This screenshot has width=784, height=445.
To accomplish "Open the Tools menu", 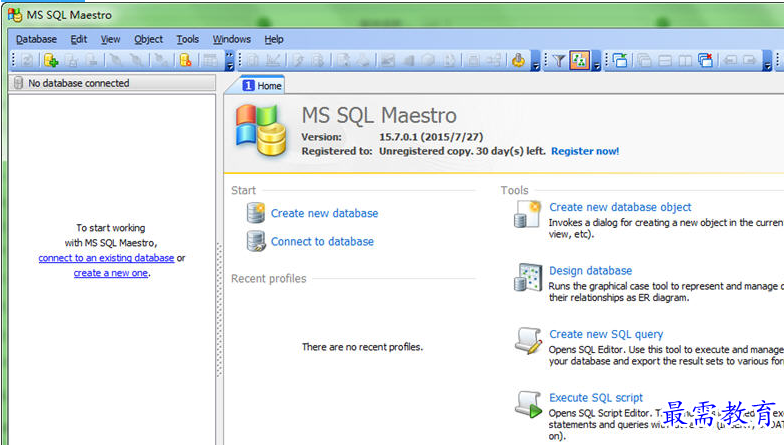I will point(187,39).
